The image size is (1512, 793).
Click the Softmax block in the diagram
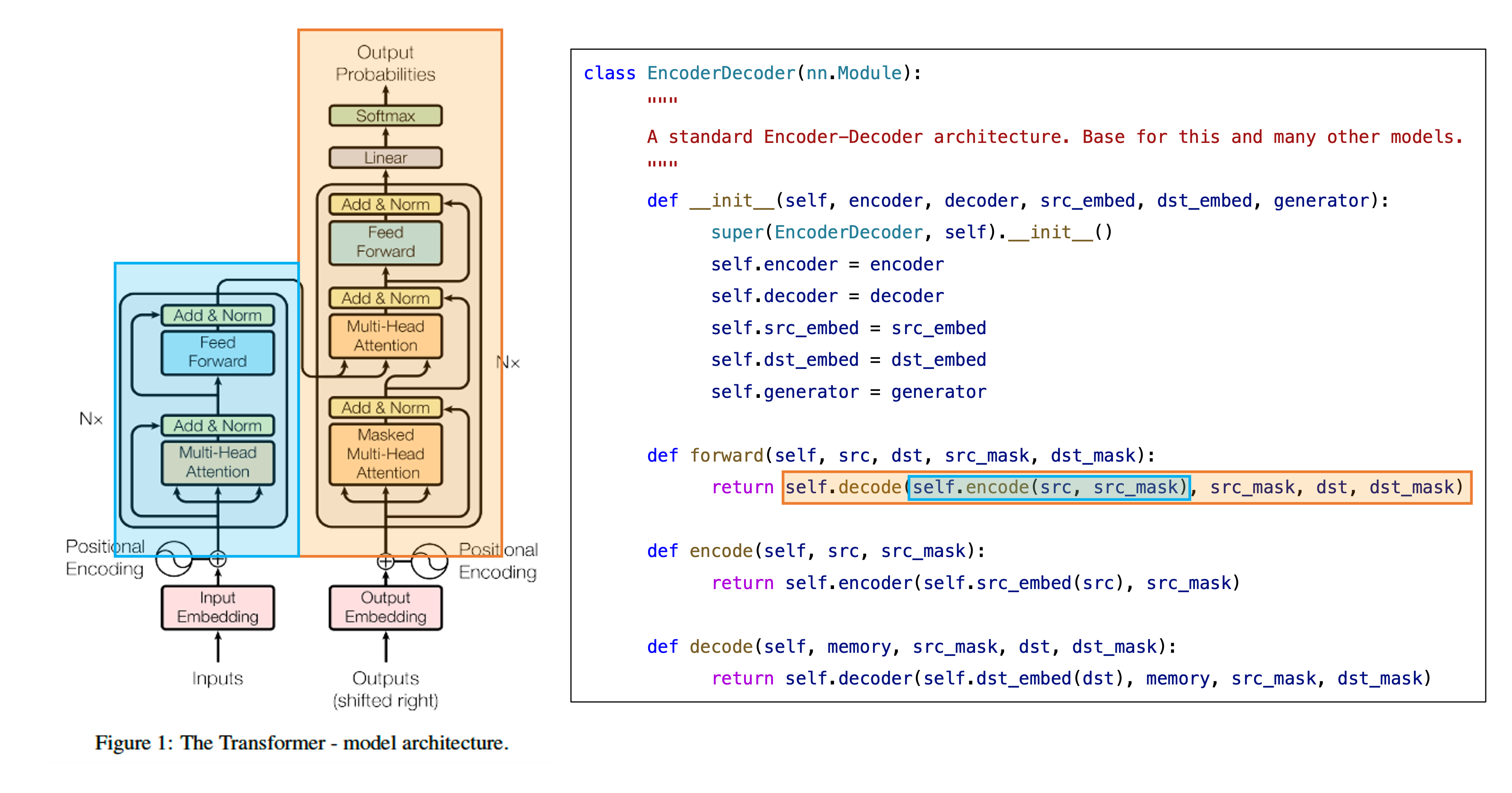click(x=385, y=115)
